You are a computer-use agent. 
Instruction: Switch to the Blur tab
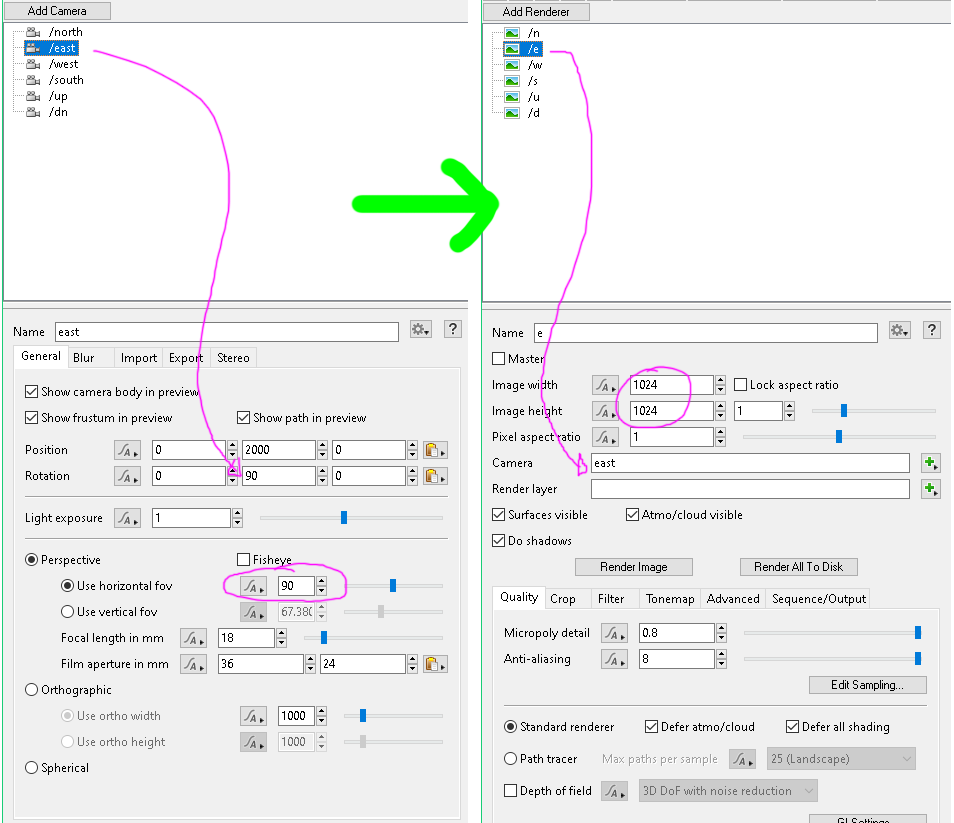pyautogui.click(x=84, y=358)
